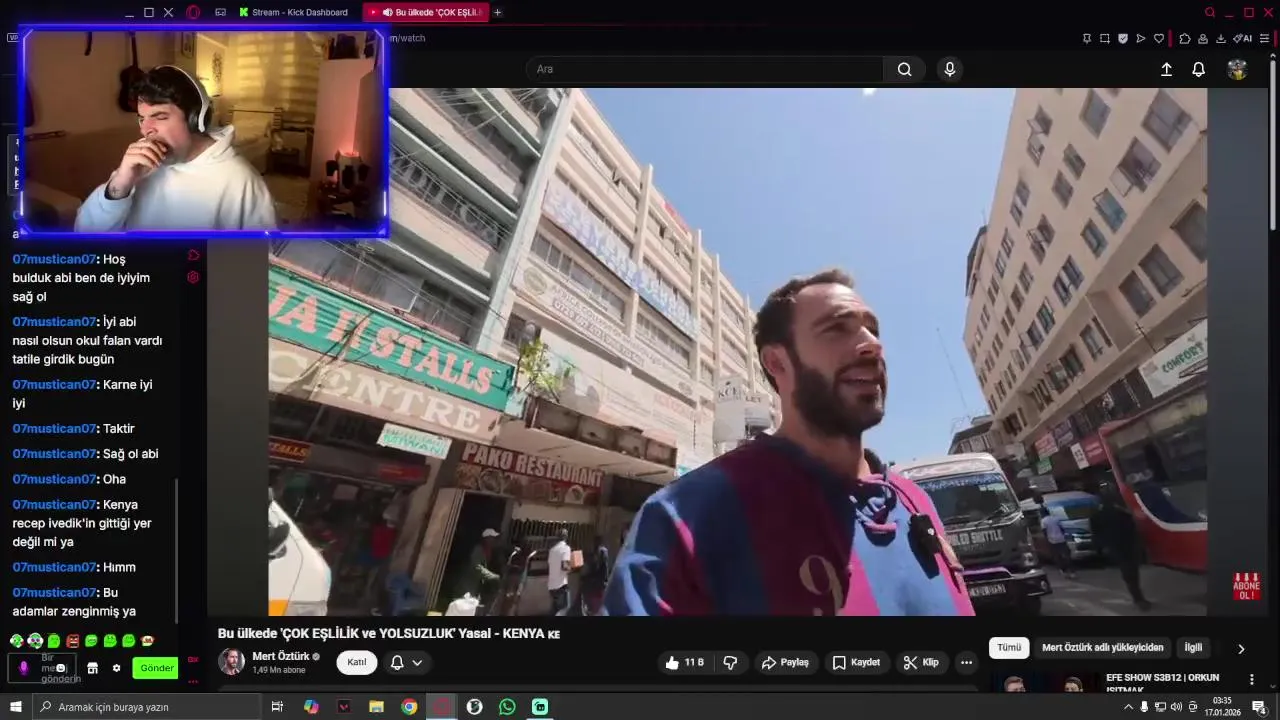
Task: Start voice search with the microphone icon
Action: [x=950, y=69]
